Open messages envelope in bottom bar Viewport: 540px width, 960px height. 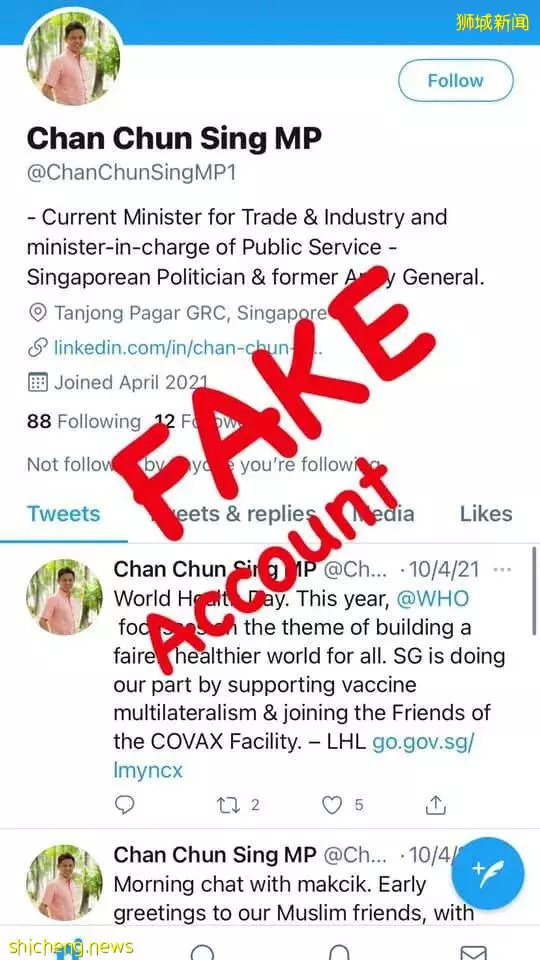click(473, 952)
